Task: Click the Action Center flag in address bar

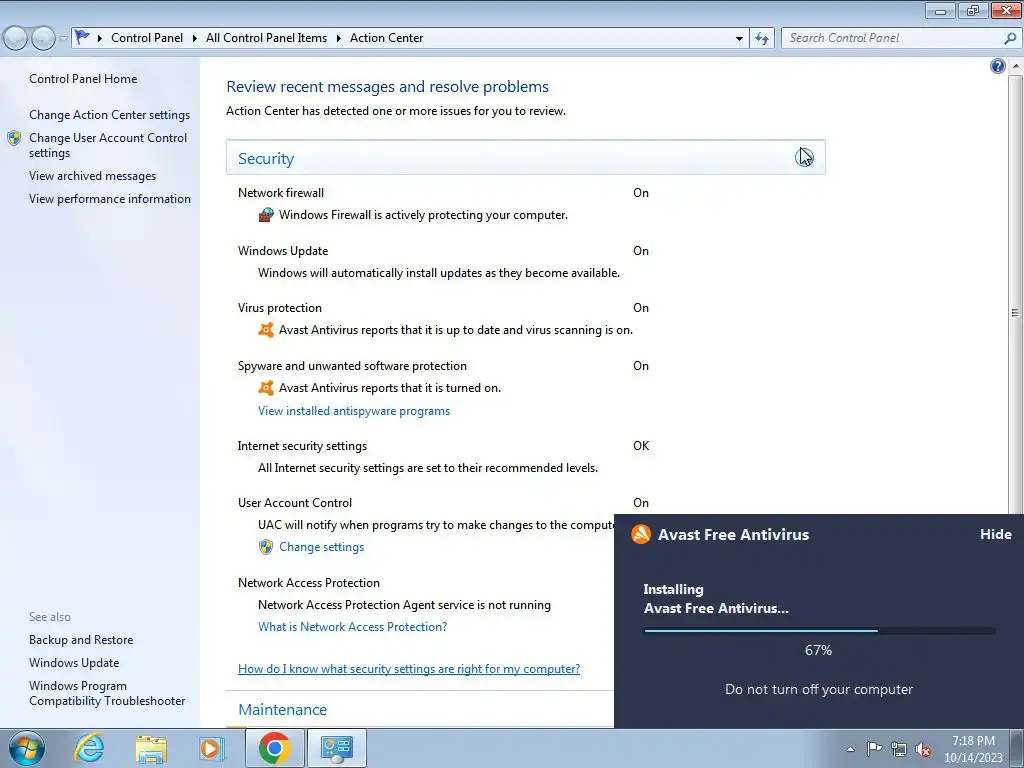Action: [x=82, y=37]
